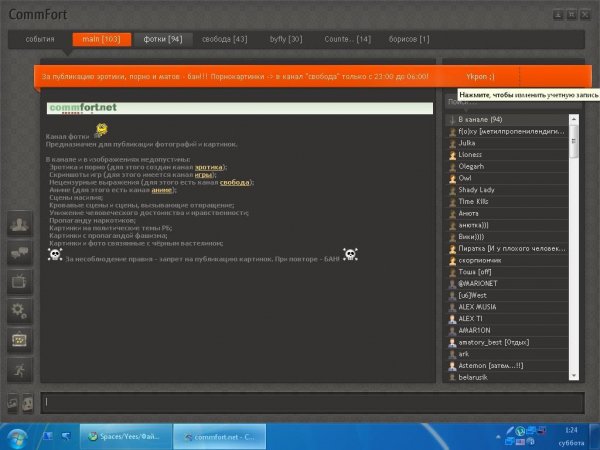Click the yellow smiley in channel description
This screenshot has width=600, height=450.
[x=101, y=130]
